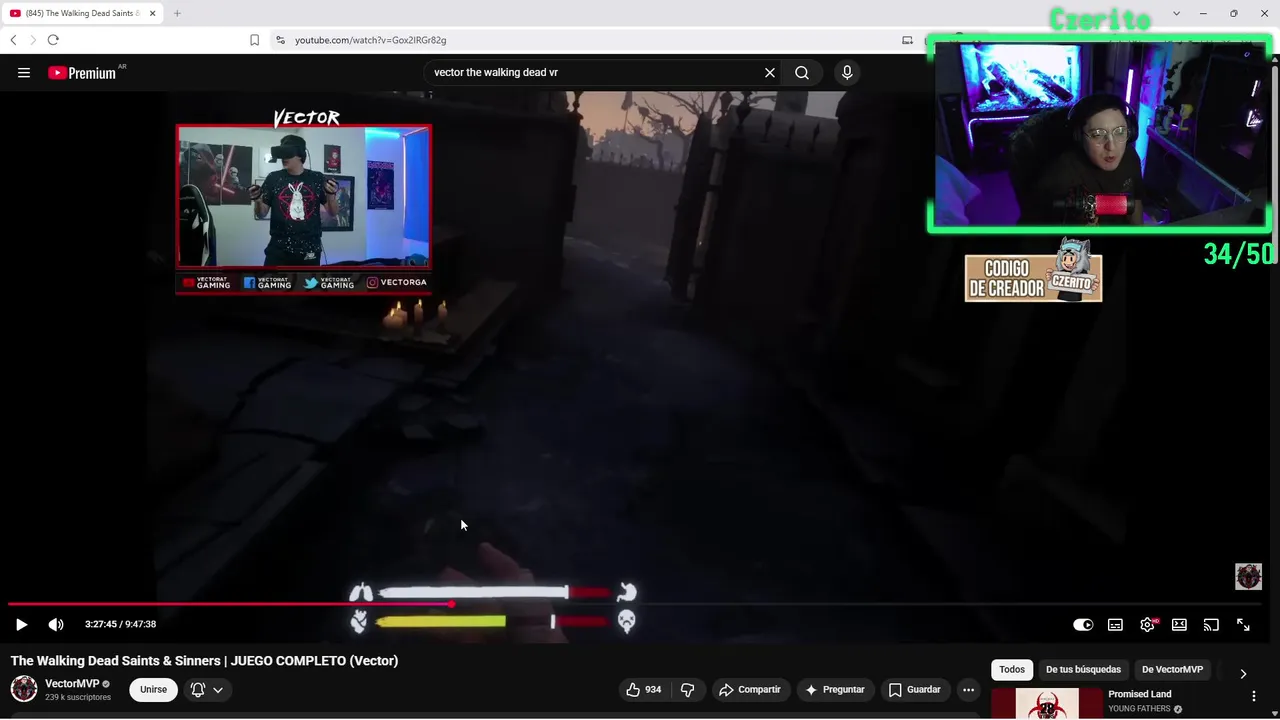Open player settings gear

point(1147,625)
